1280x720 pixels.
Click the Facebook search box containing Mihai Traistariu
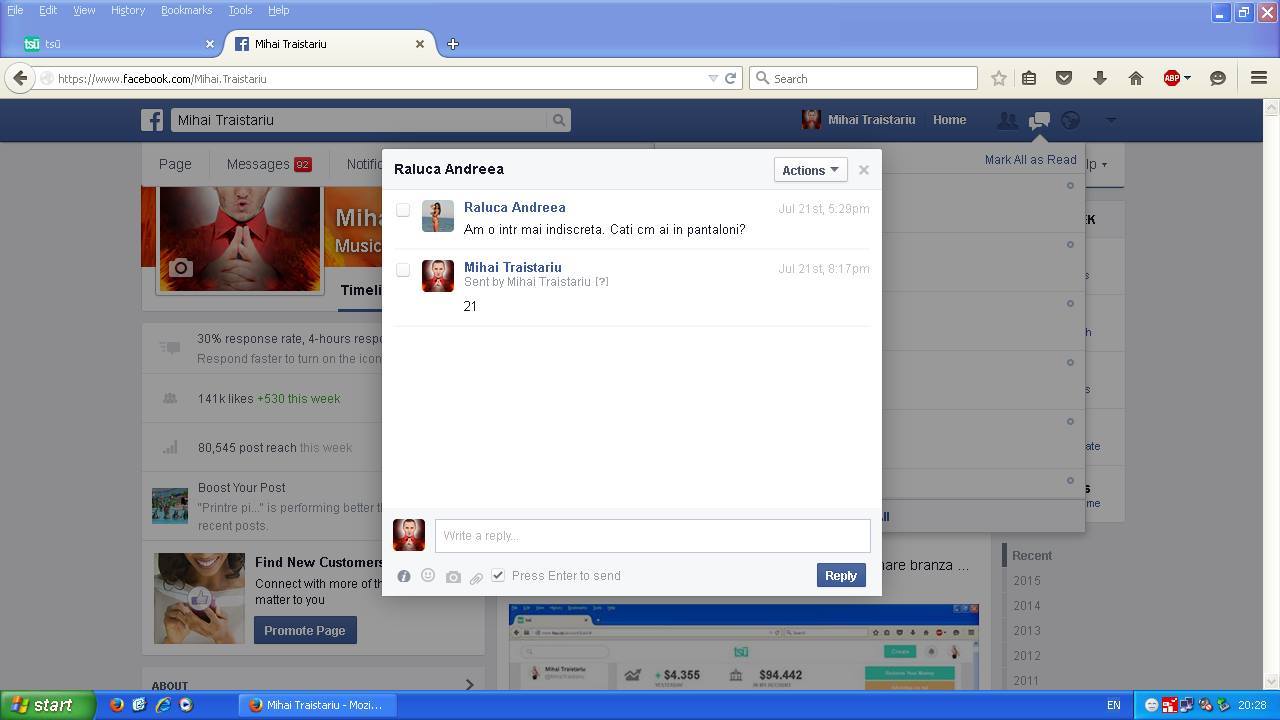(x=360, y=120)
